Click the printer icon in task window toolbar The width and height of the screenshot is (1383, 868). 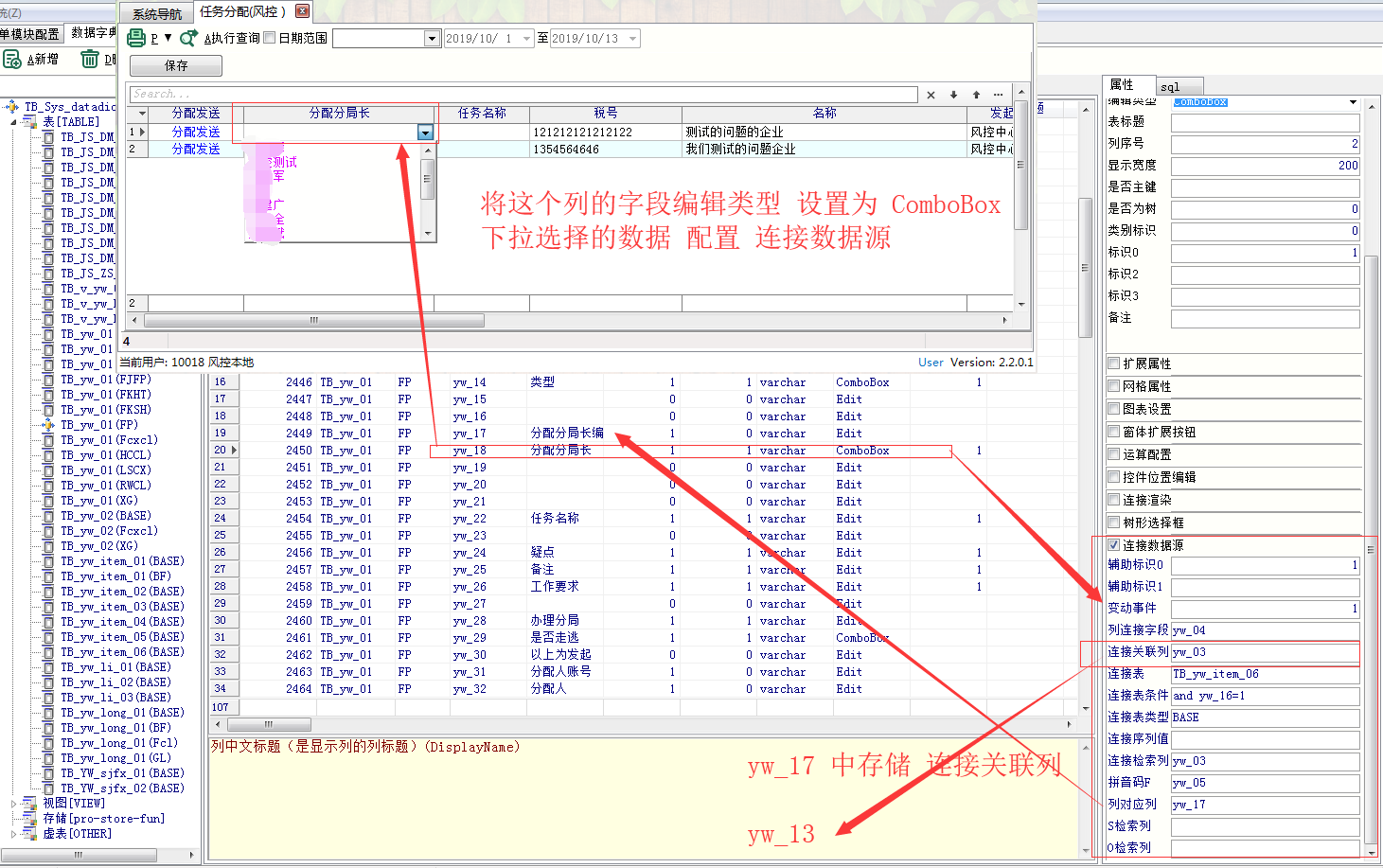coord(136,38)
